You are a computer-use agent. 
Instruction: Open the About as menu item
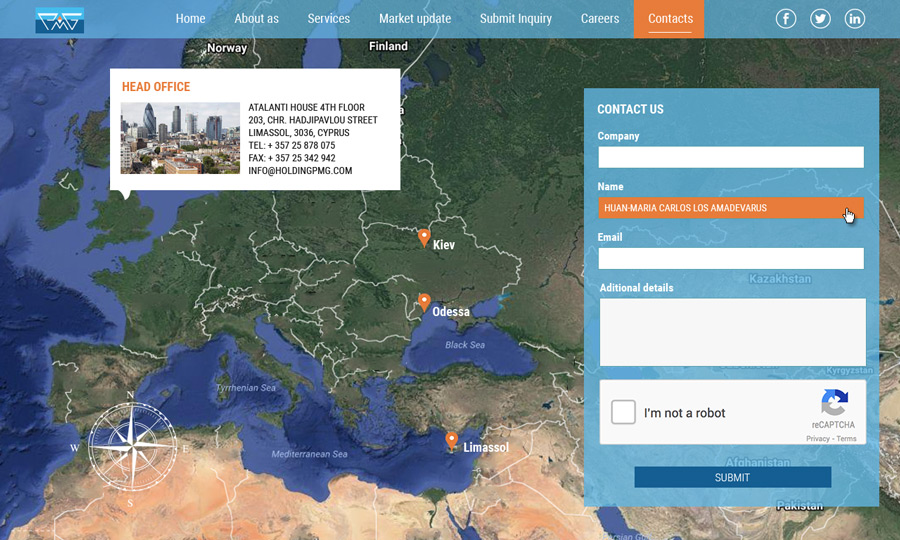(x=256, y=19)
